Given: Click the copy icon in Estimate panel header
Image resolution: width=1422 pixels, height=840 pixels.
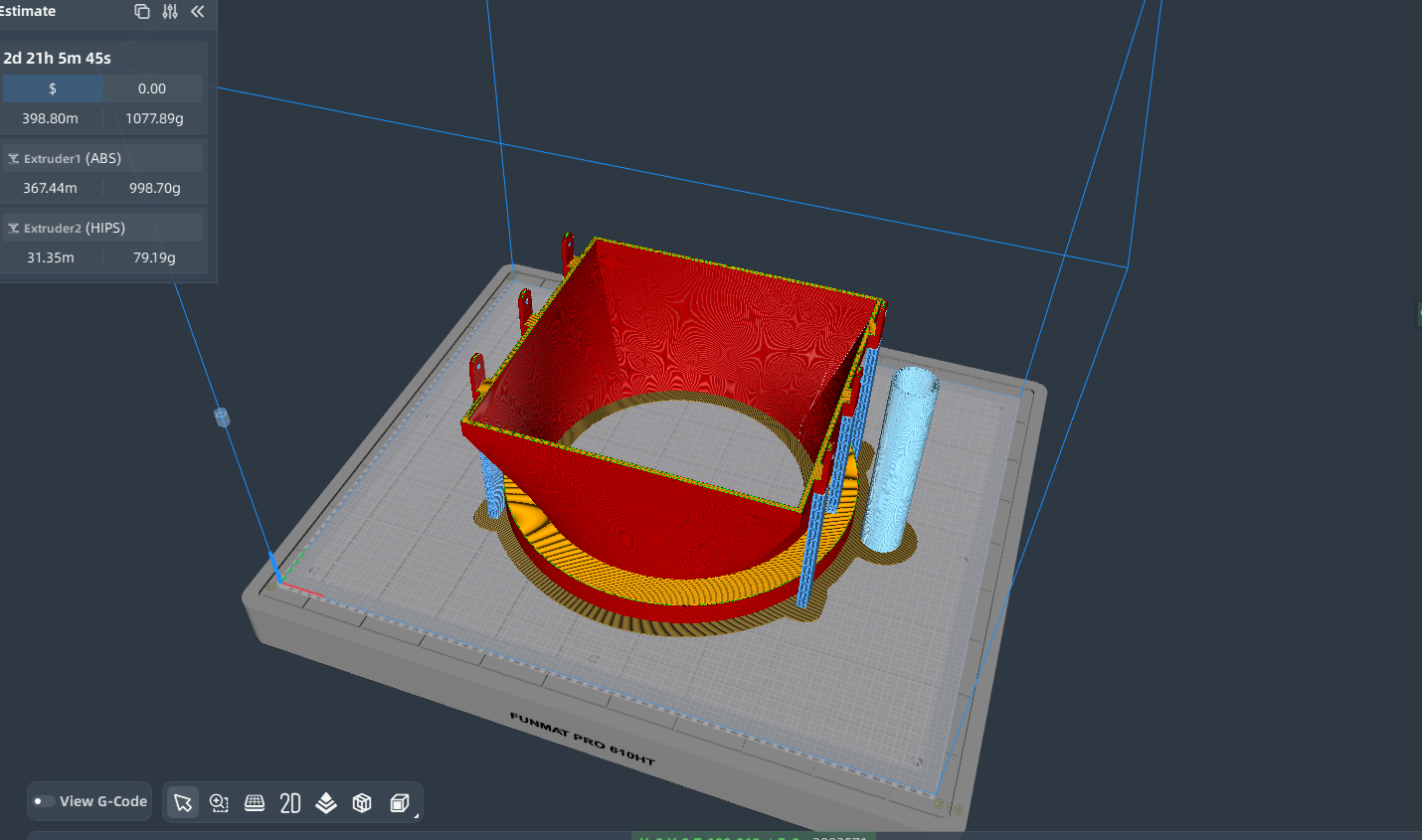Looking at the screenshot, I should [142, 12].
